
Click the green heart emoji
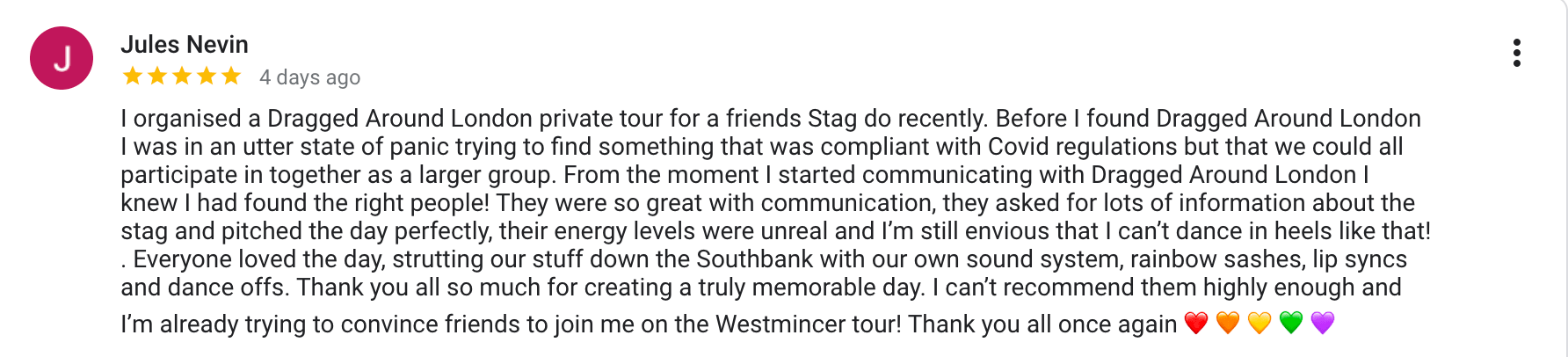click(x=1291, y=324)
